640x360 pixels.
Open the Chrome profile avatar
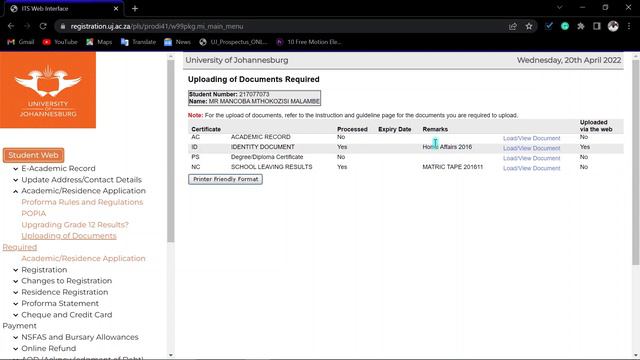pos(613,26)
